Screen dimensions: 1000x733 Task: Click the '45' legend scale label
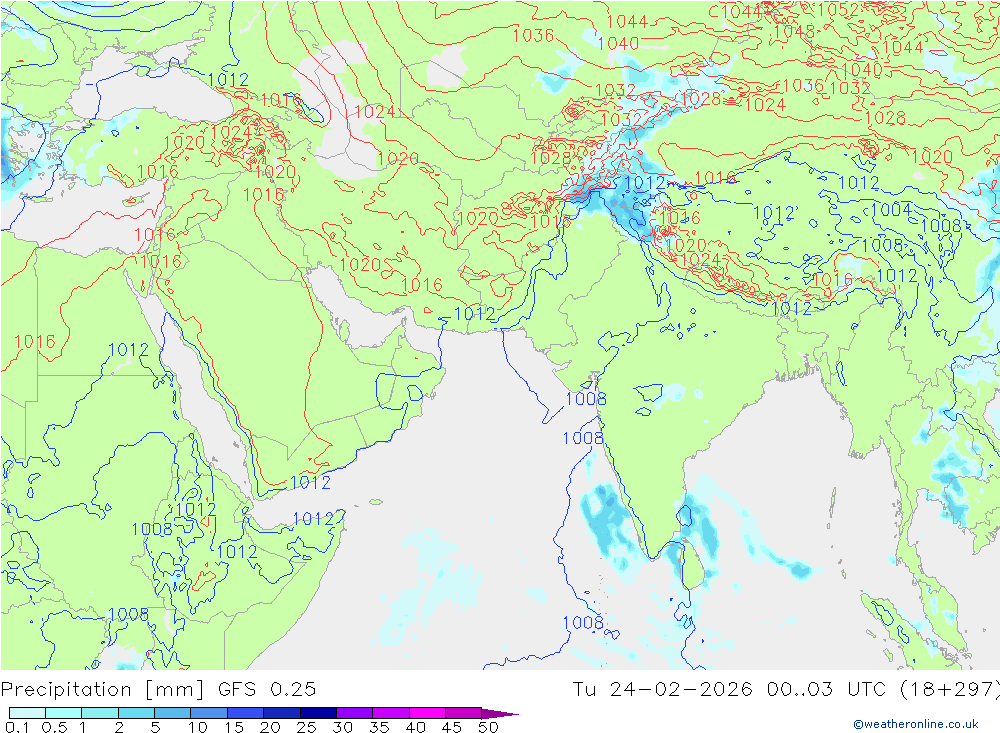(452, 727)
